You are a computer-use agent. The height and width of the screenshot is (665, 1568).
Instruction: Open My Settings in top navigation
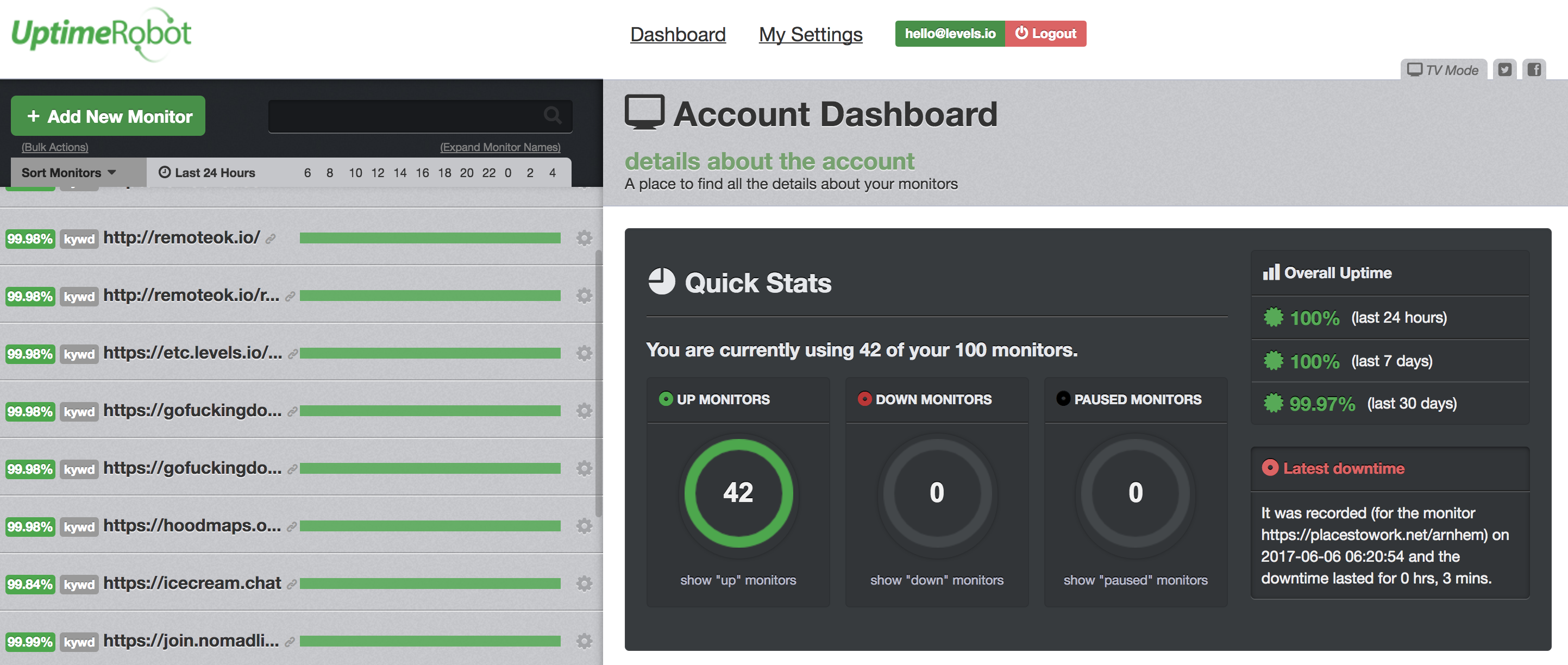click(x=810, y=35)
